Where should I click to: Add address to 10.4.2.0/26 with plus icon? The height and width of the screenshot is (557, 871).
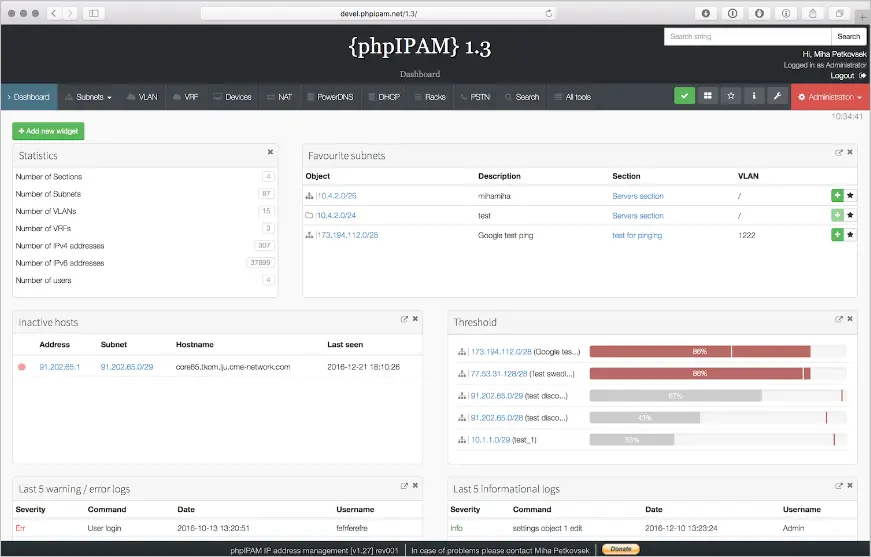(837, 195)
